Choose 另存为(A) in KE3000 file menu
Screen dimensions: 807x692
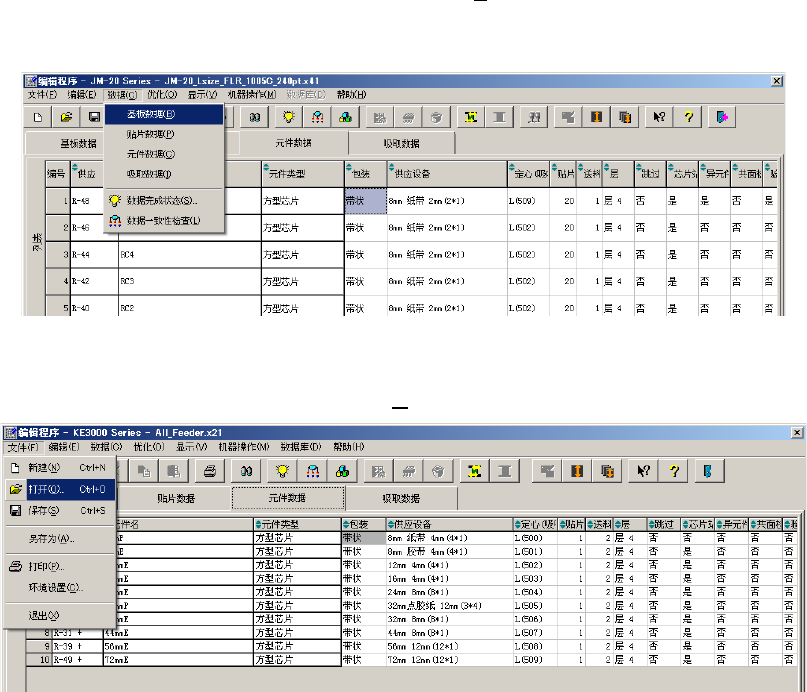[60, 539]
